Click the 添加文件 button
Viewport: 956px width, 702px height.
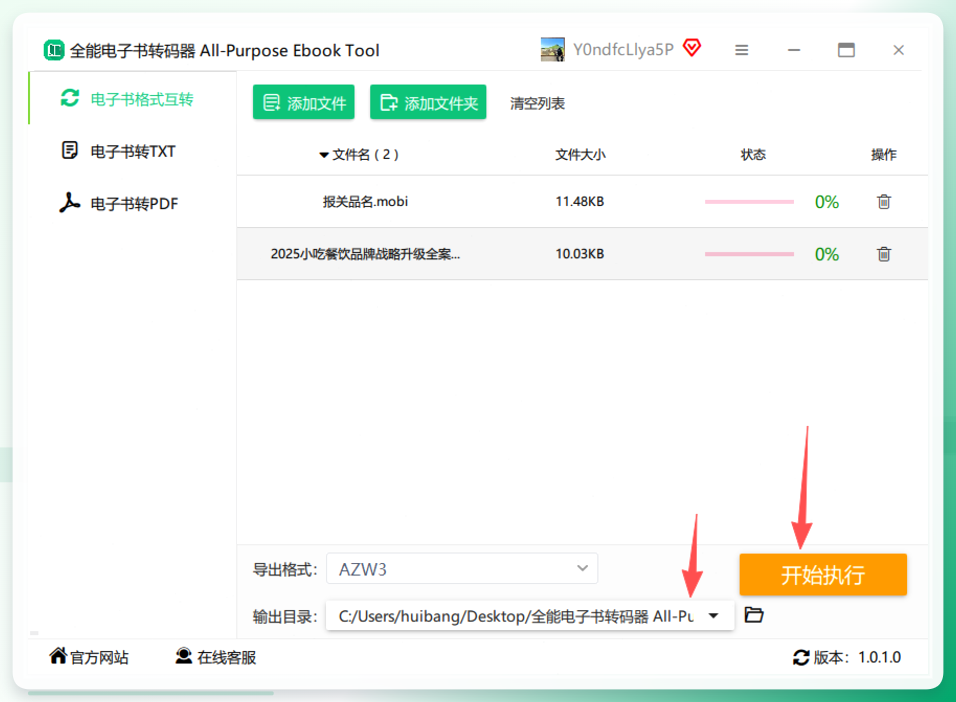click(304, 102)
